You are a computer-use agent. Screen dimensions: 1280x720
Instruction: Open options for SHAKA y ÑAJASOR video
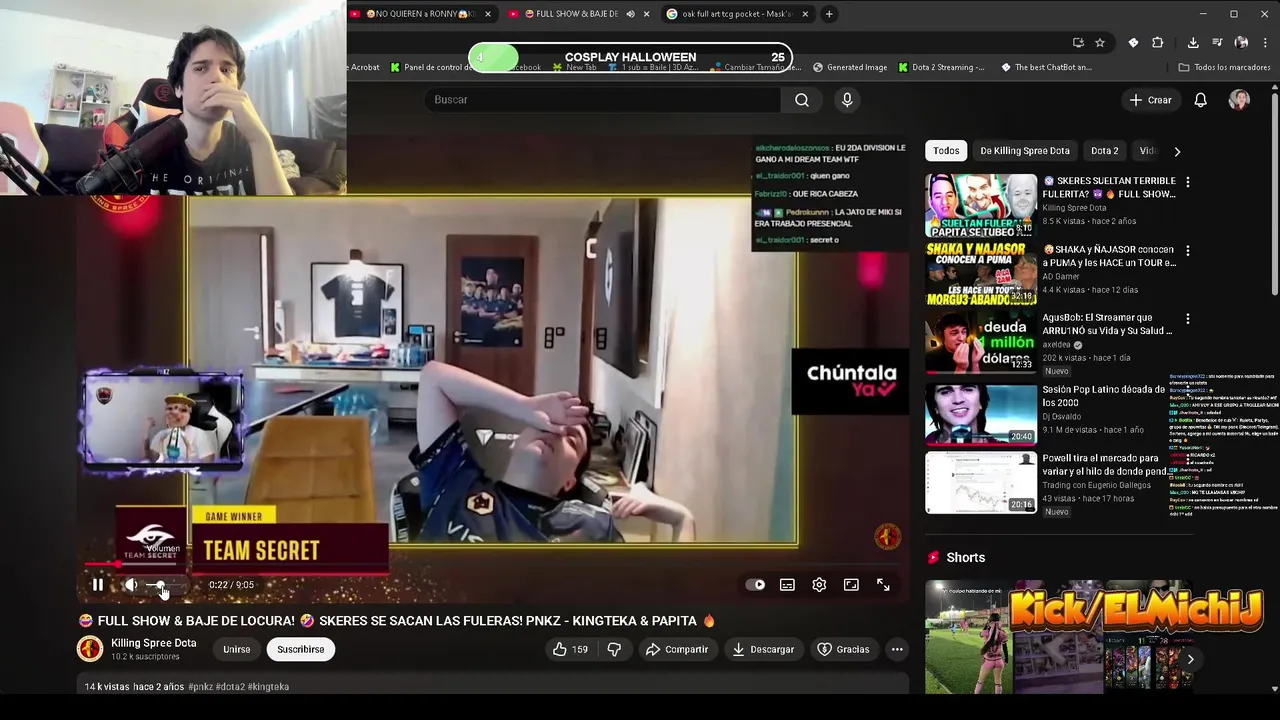coord(1188,250)
